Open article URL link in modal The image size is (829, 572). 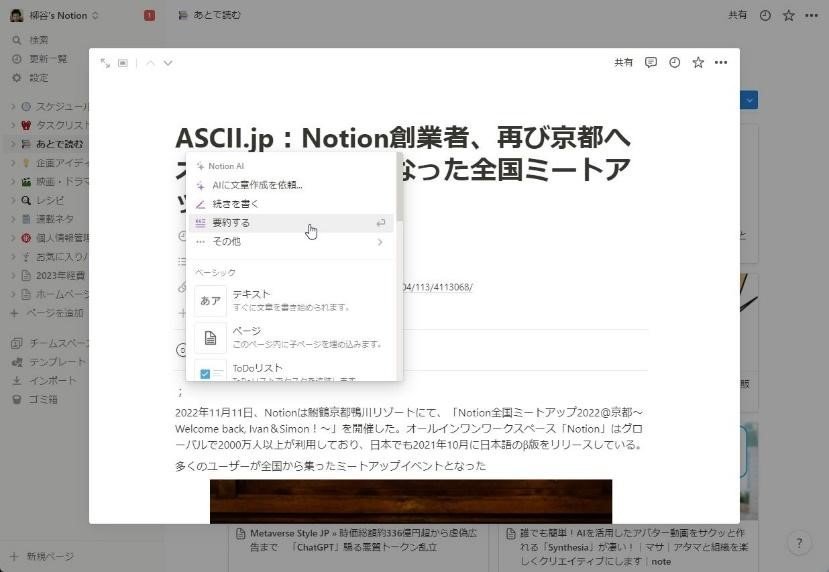pyautogui.click(x=438, y=287)
